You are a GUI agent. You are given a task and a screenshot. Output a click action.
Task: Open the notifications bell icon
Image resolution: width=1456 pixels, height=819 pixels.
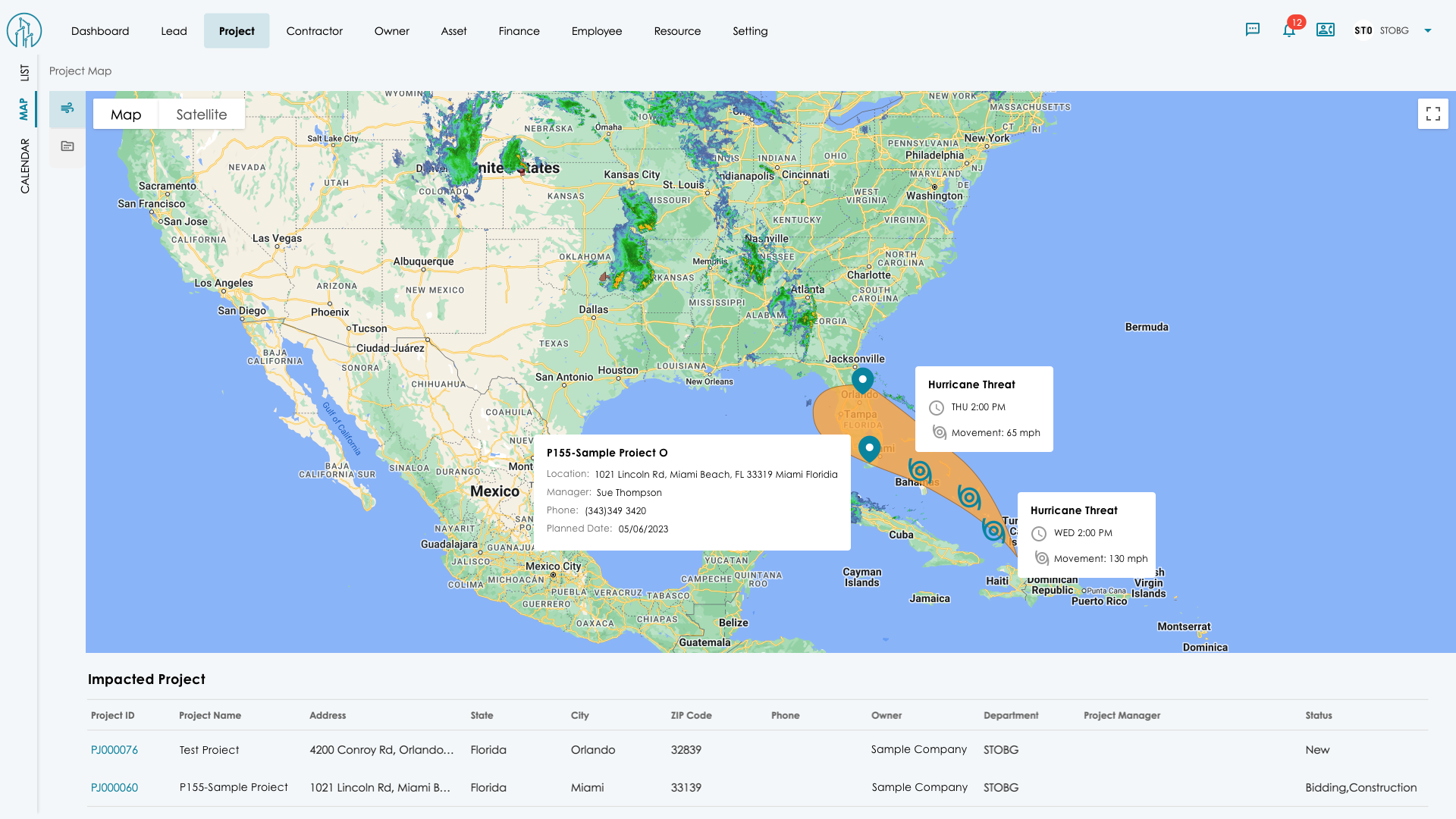coord(1289,30)
